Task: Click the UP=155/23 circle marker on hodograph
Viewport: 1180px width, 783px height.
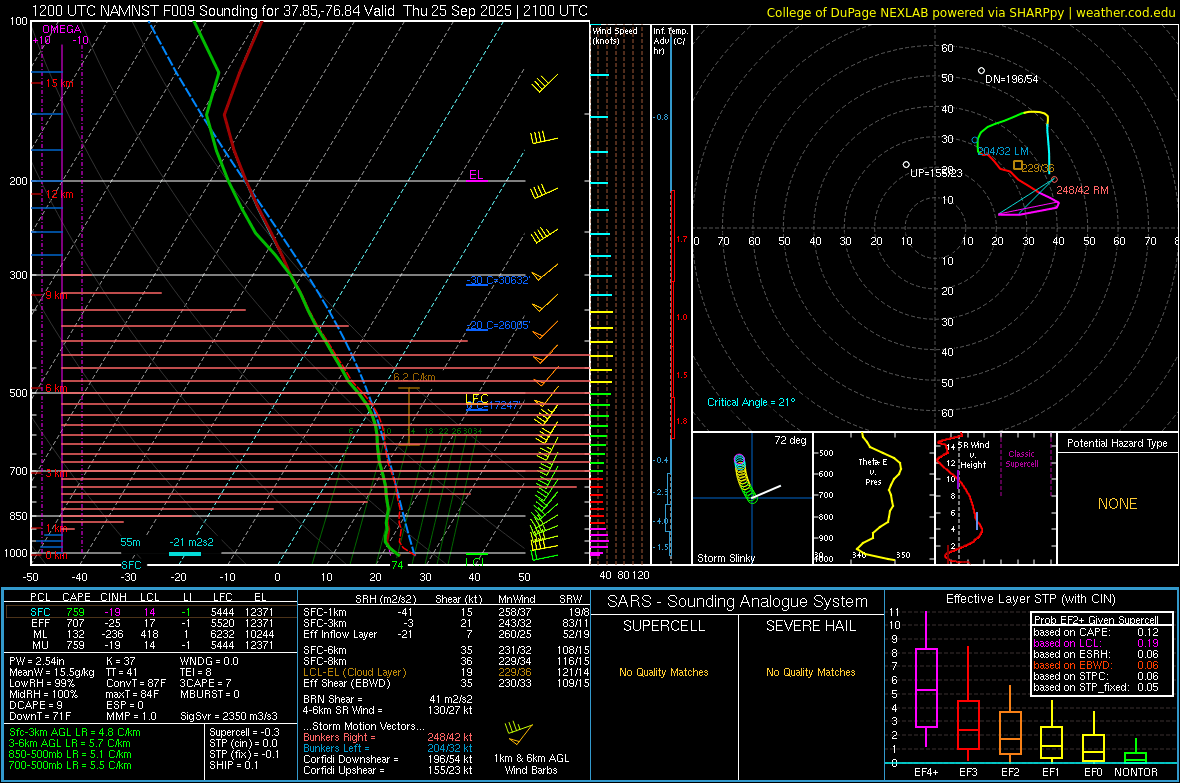Action: coord(906,164)
